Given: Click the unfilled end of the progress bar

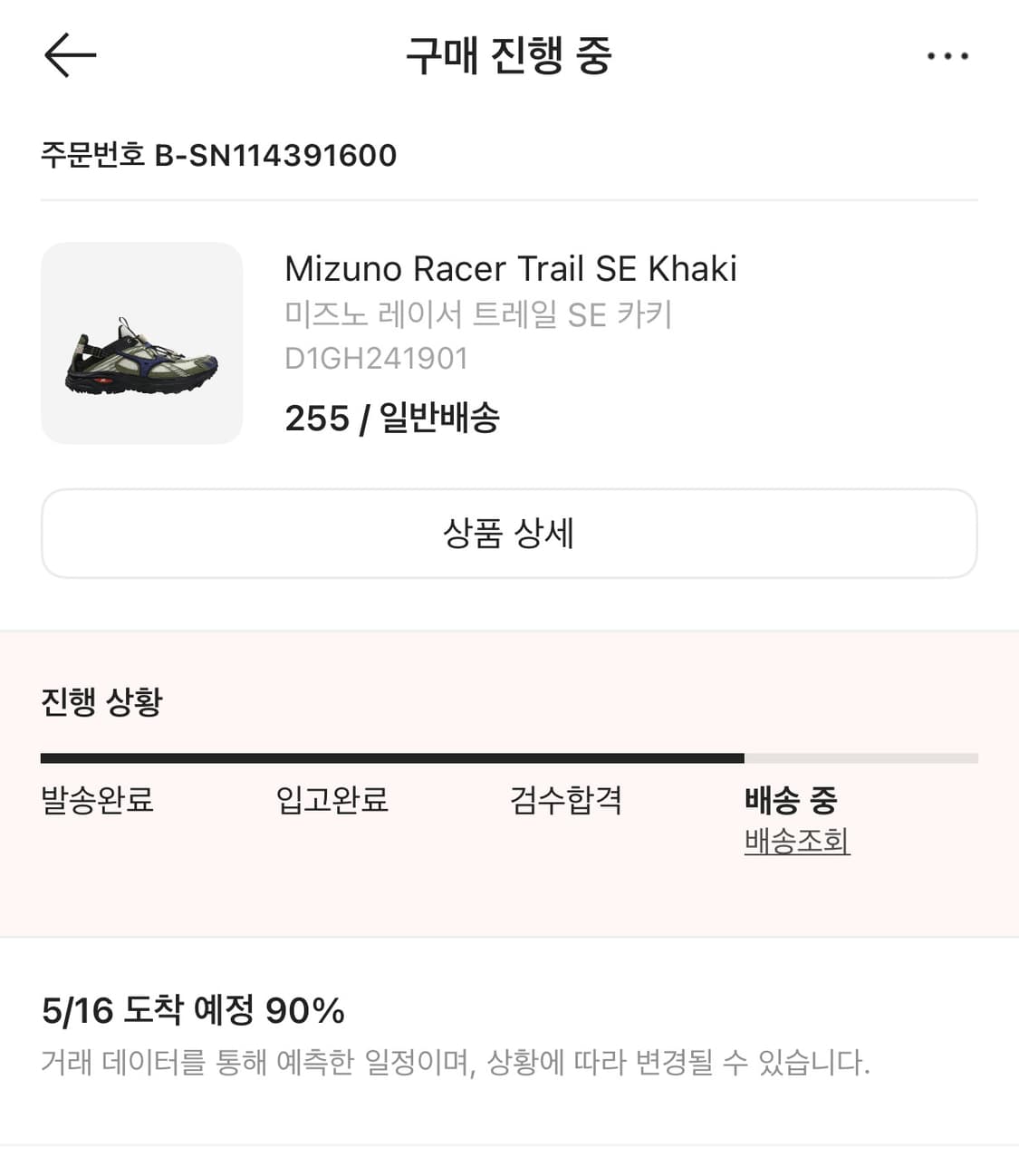Looking at the screenshot, I should [x=860, y=758].
